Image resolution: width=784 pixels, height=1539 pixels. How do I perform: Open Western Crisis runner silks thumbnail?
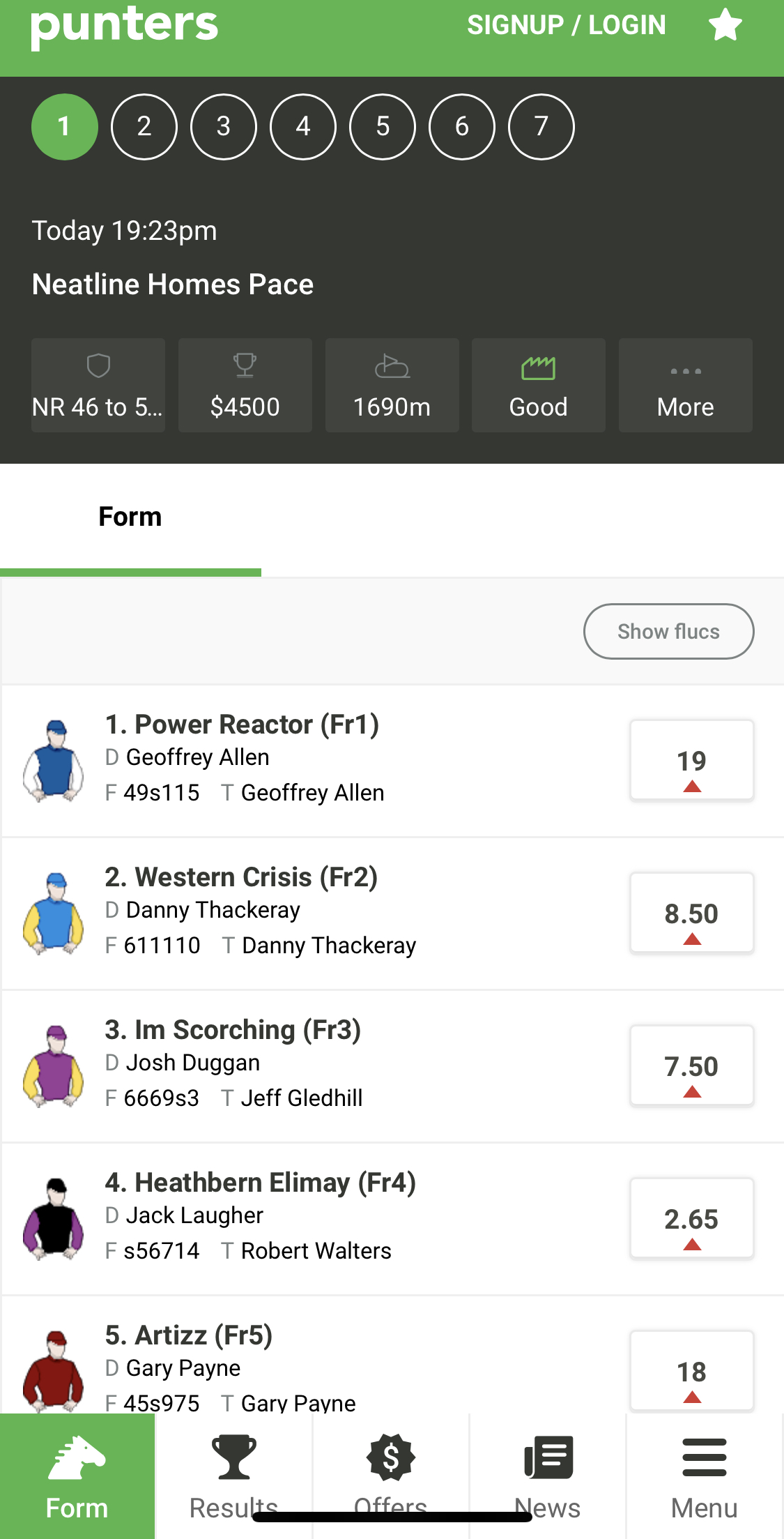pyautogui.click(x=54, y=913)
